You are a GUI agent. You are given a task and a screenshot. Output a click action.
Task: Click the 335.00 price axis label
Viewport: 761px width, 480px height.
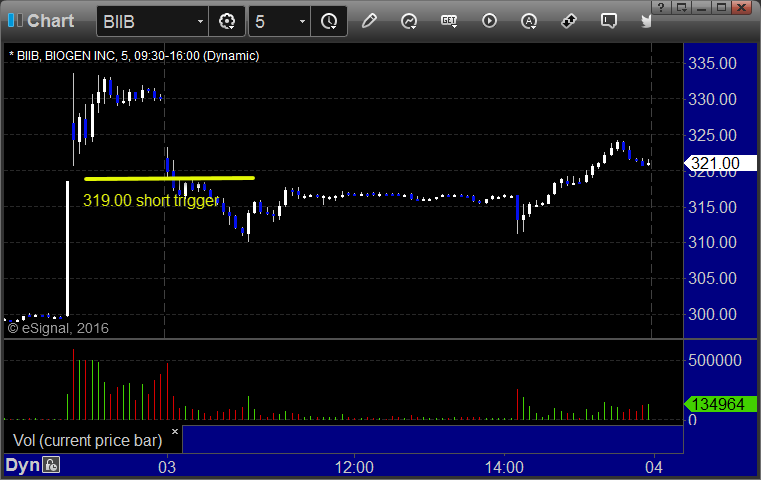(712, 63)
